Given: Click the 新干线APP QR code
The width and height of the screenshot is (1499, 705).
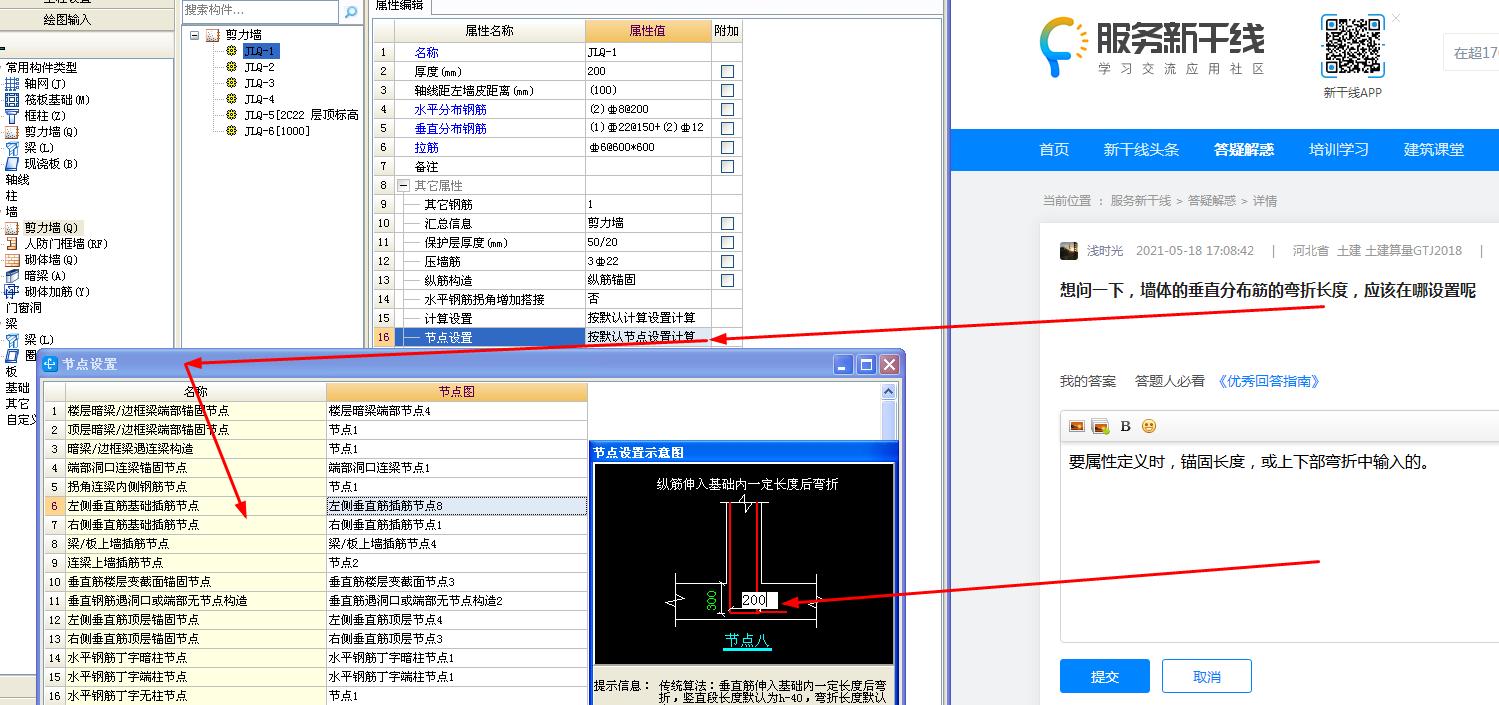Looking at the screenshot, I should [1352, 46].
